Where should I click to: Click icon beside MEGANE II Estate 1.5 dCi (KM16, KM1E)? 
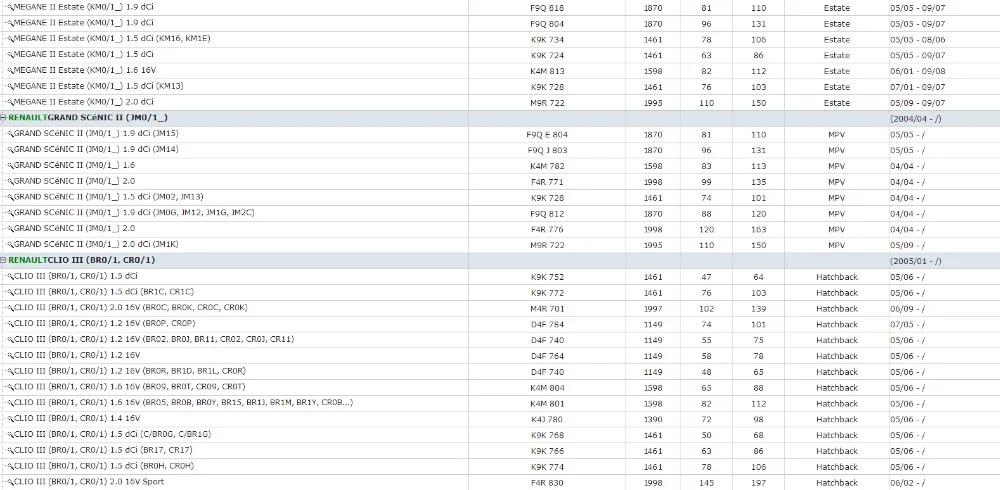[10, 40]
